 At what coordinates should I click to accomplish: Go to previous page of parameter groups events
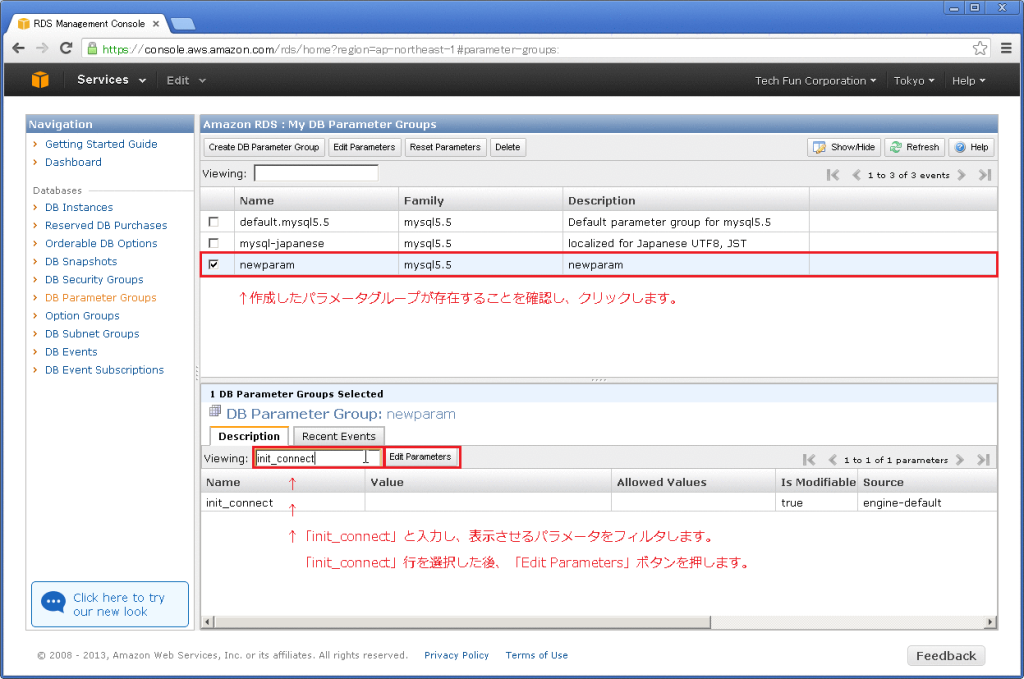click(856, 175)
